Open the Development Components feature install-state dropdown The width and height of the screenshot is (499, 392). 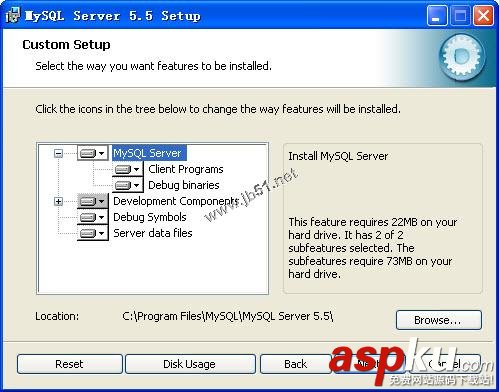click(x=93, y=201)
